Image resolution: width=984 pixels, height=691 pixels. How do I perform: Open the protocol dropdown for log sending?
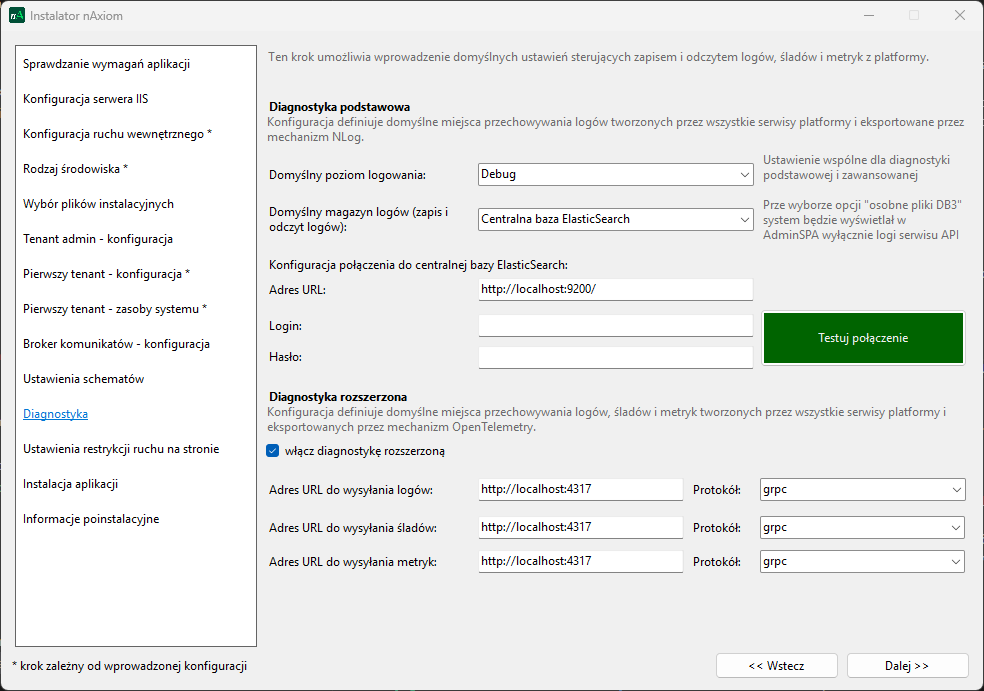[862, 490]
